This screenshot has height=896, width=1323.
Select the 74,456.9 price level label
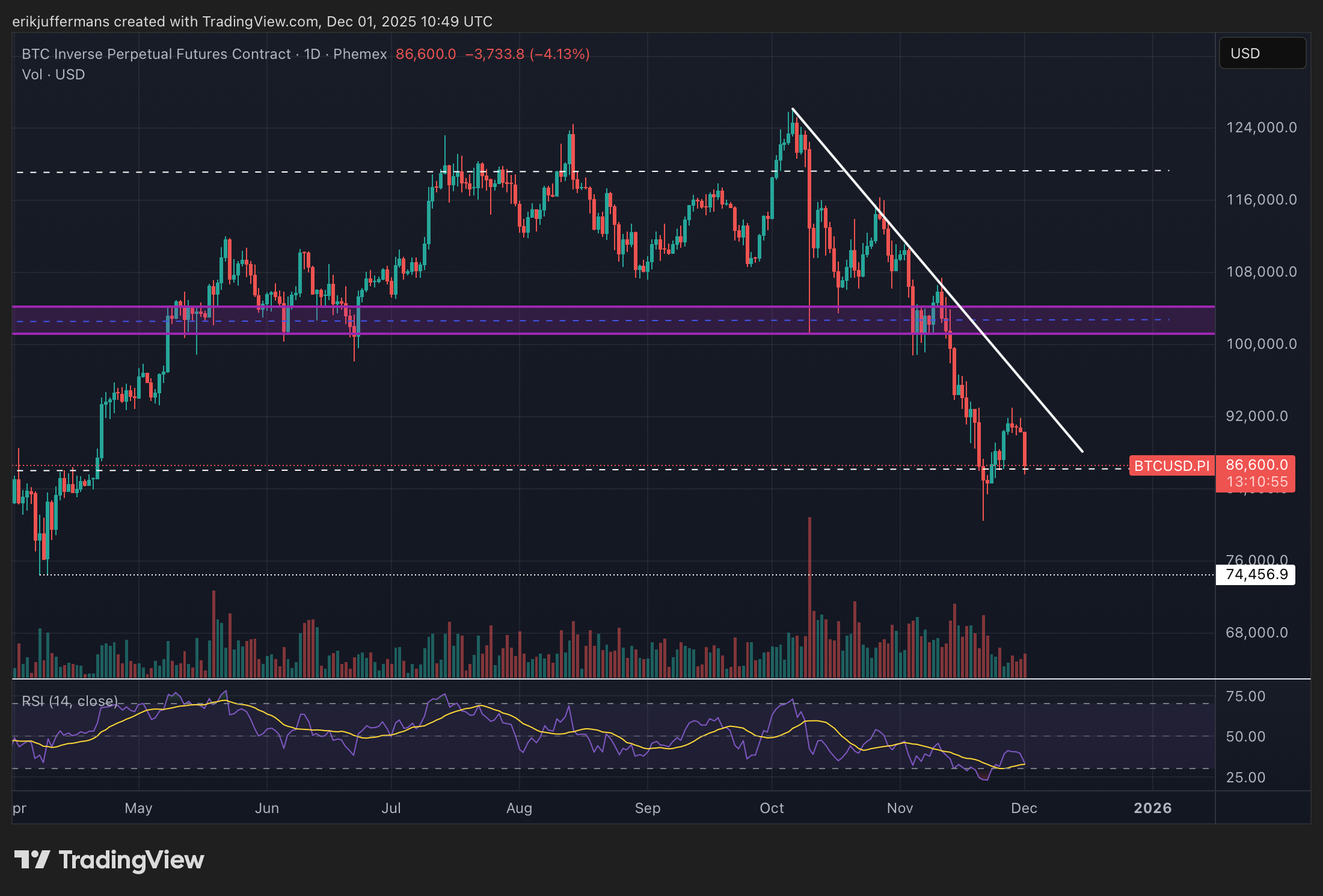1256,574
